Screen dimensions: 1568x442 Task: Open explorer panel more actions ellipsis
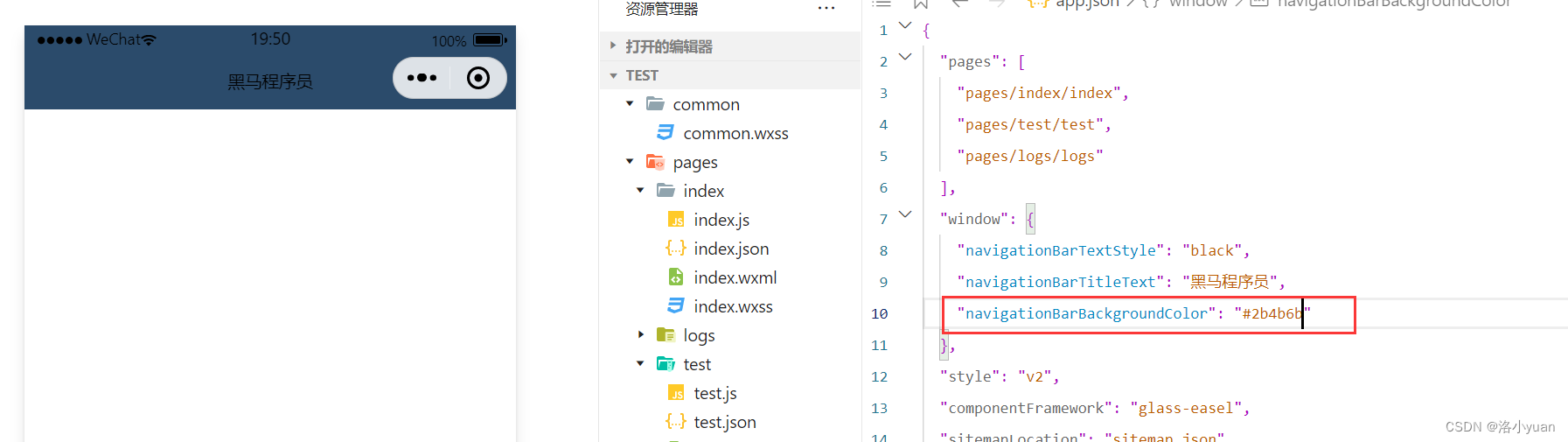[x=826, y=9]
